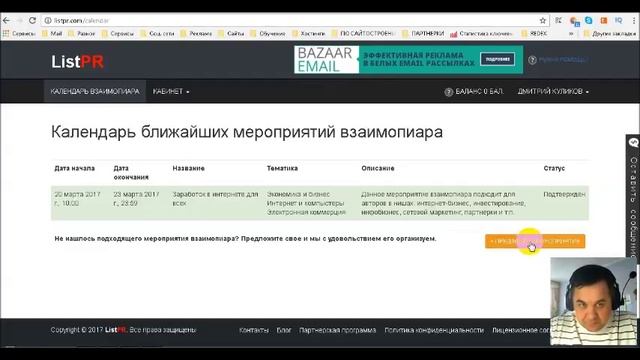Go back using browser back arrow
640x360 pixels.
click(6, 20)
